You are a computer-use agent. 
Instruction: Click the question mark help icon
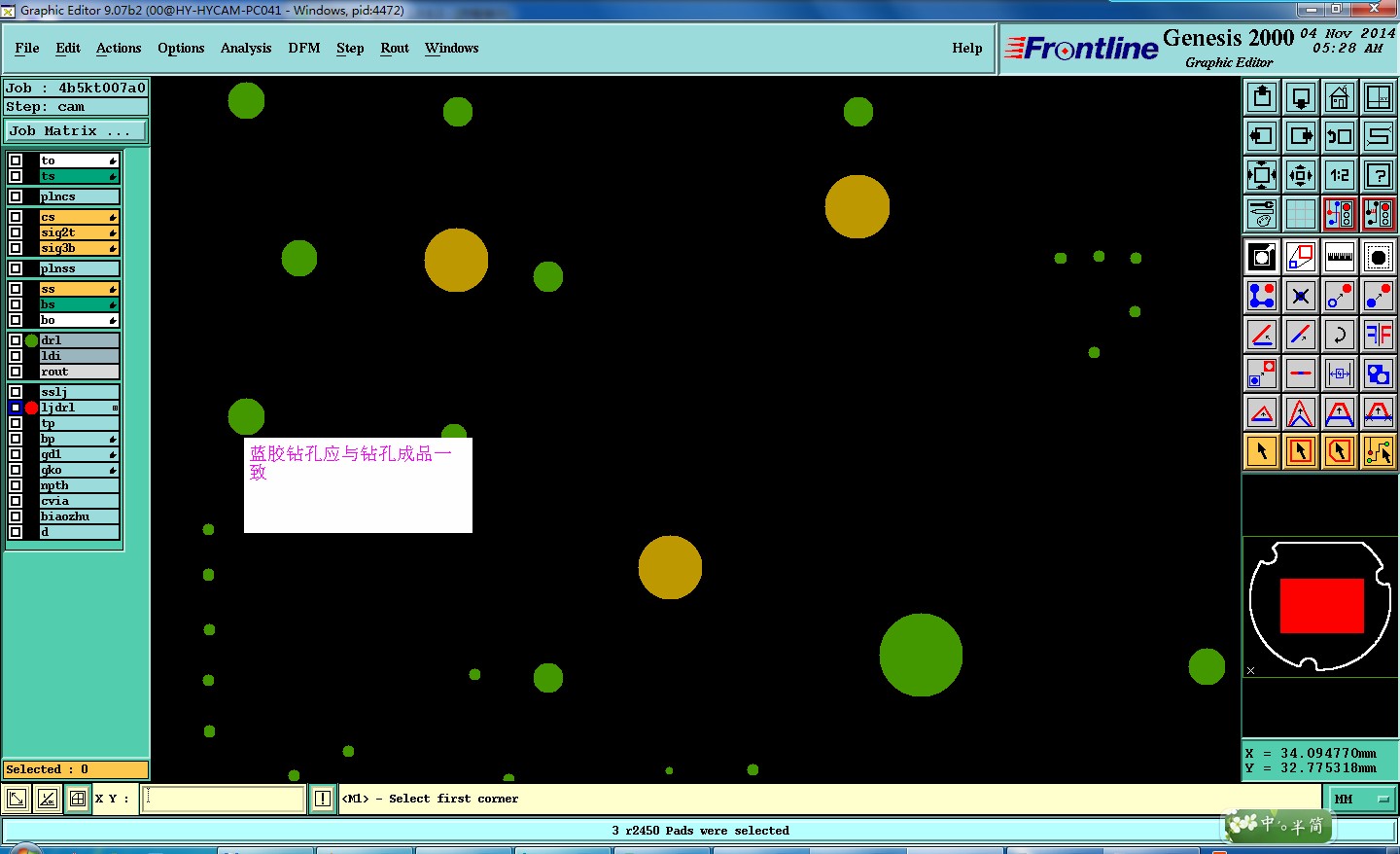(x=1379, y=175)
